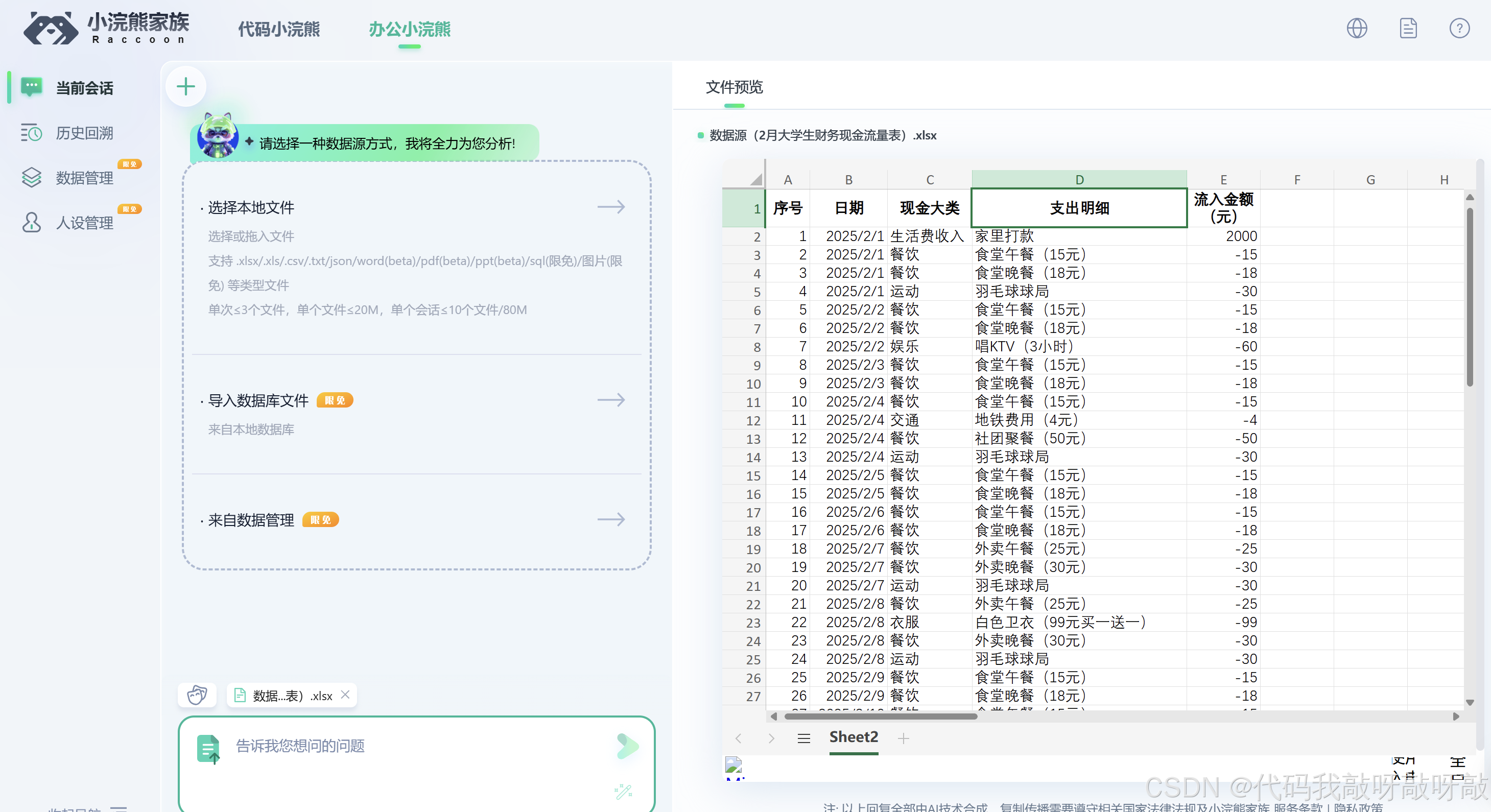Click the persona mask icon above input
The image size is (1491, 812).
(197, 695)
